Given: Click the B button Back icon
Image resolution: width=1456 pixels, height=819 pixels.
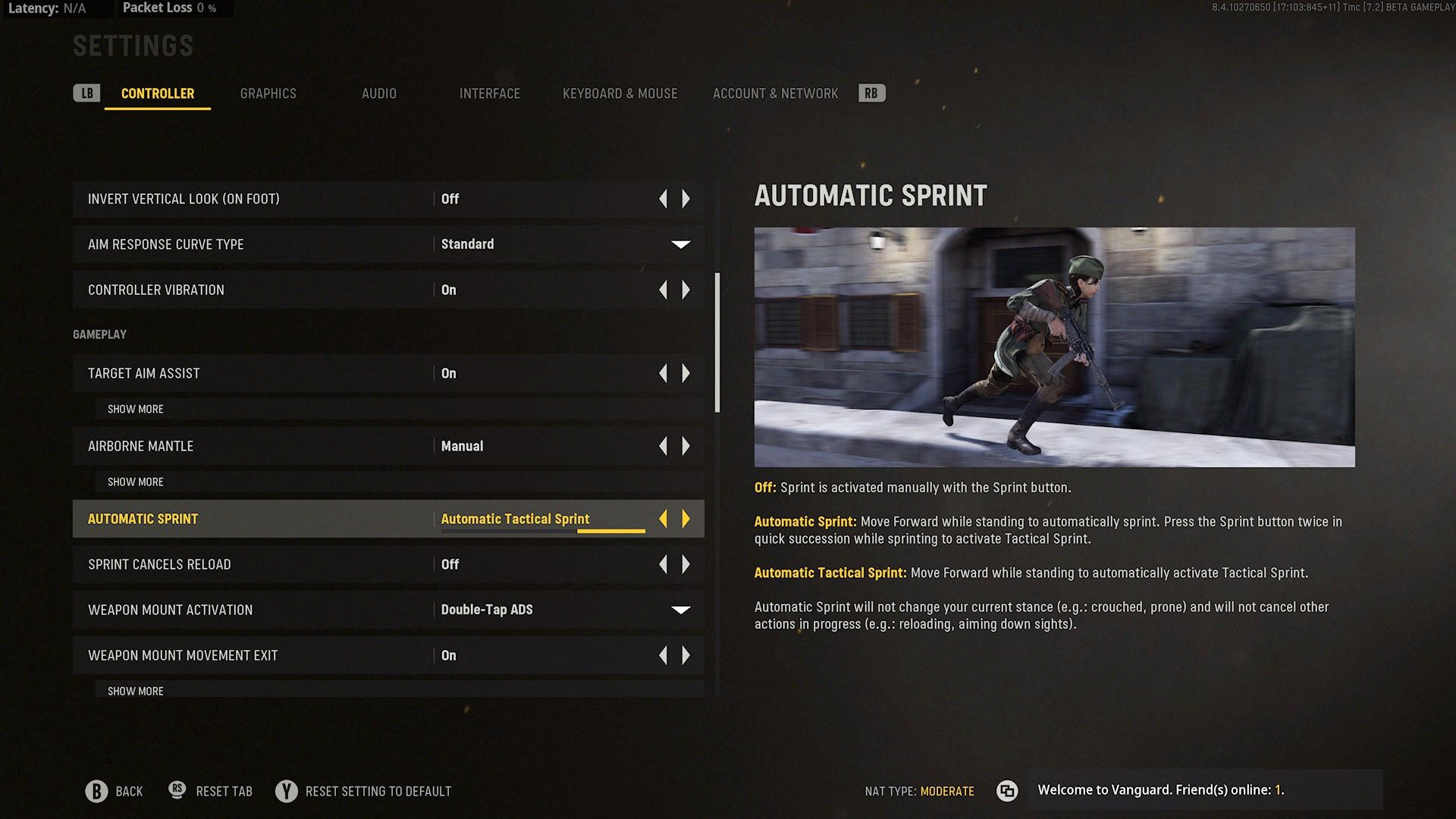Looking at the screenshot, I should [96, 791].
